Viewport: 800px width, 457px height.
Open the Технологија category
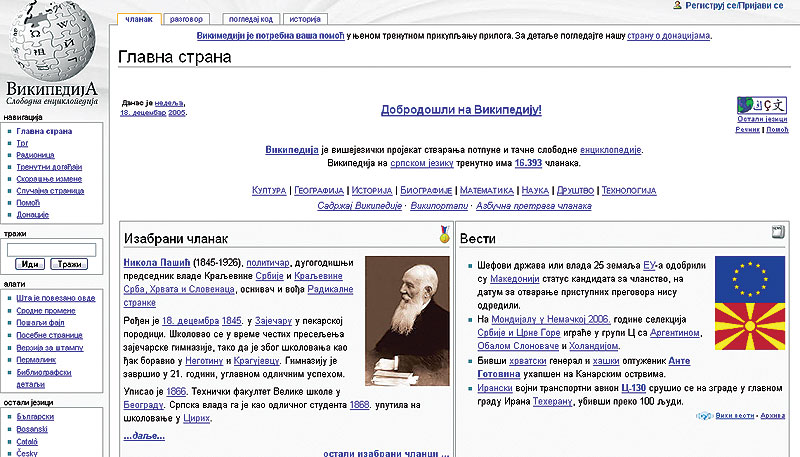629,191
